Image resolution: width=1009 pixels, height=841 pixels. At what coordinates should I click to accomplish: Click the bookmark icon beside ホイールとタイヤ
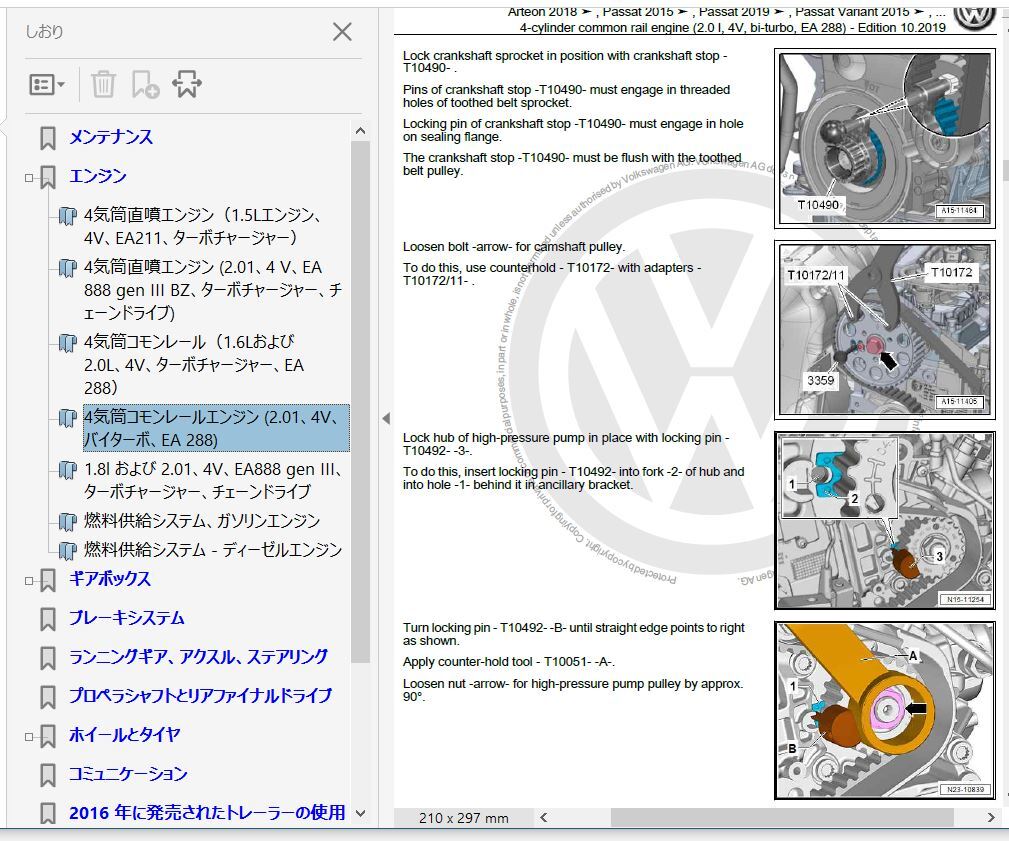point(48,736)
